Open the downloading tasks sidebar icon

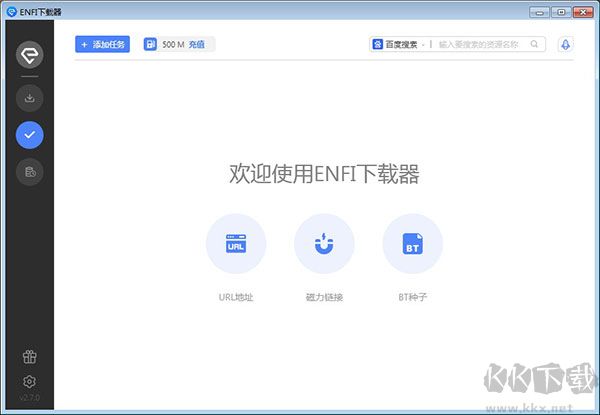tap(29, 98)
